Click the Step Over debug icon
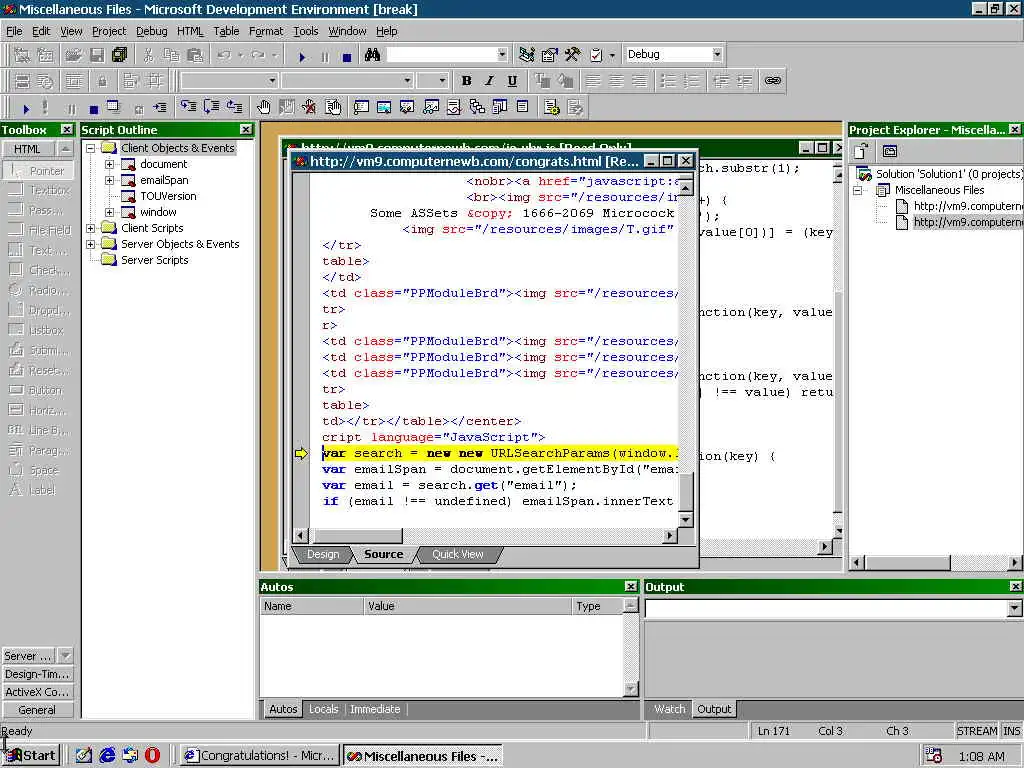This screenshot has width=1024, height=768. (x=211, y=106)
